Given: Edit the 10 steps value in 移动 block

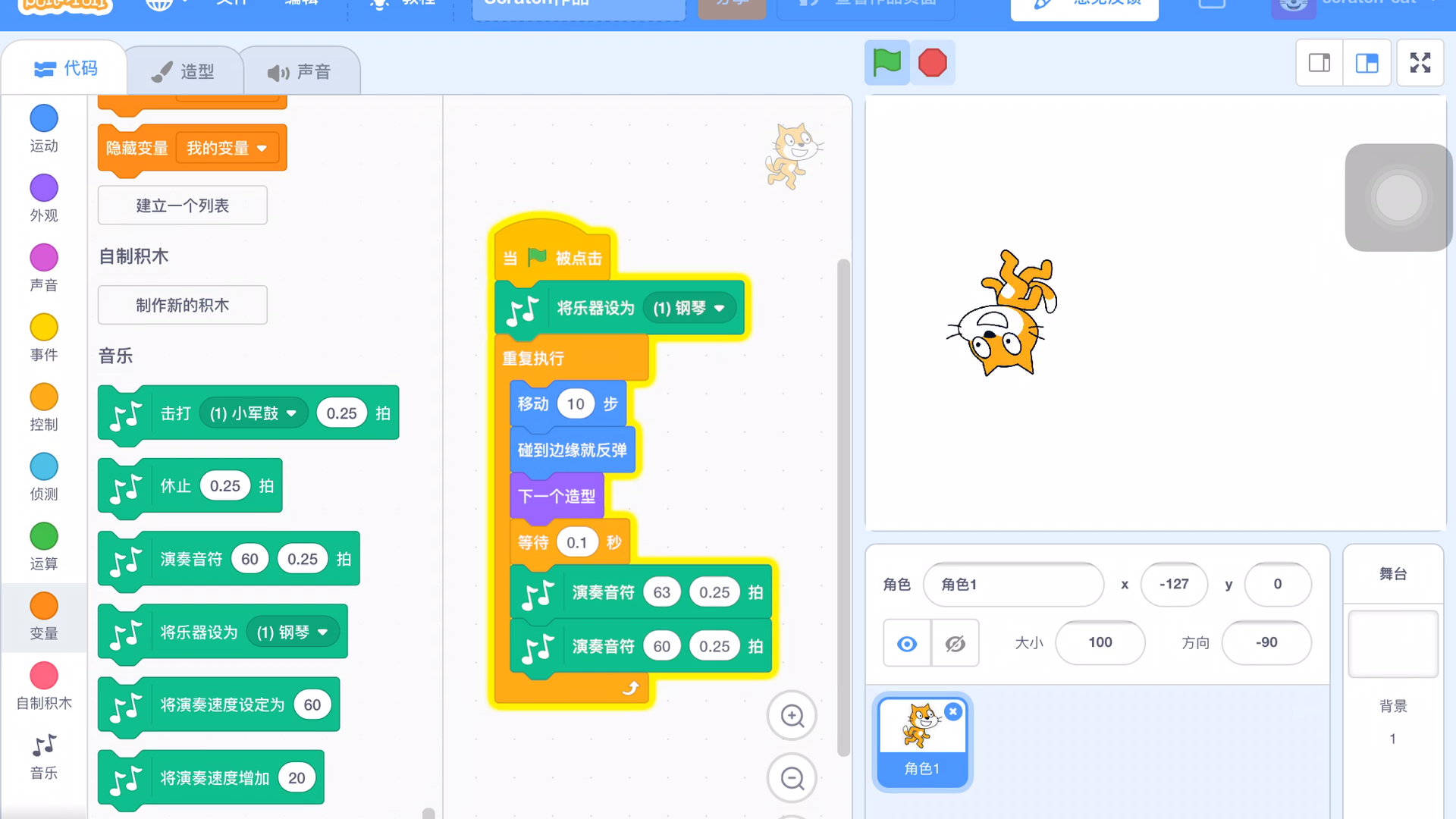Looking at the screenshot, I should 576,404.
